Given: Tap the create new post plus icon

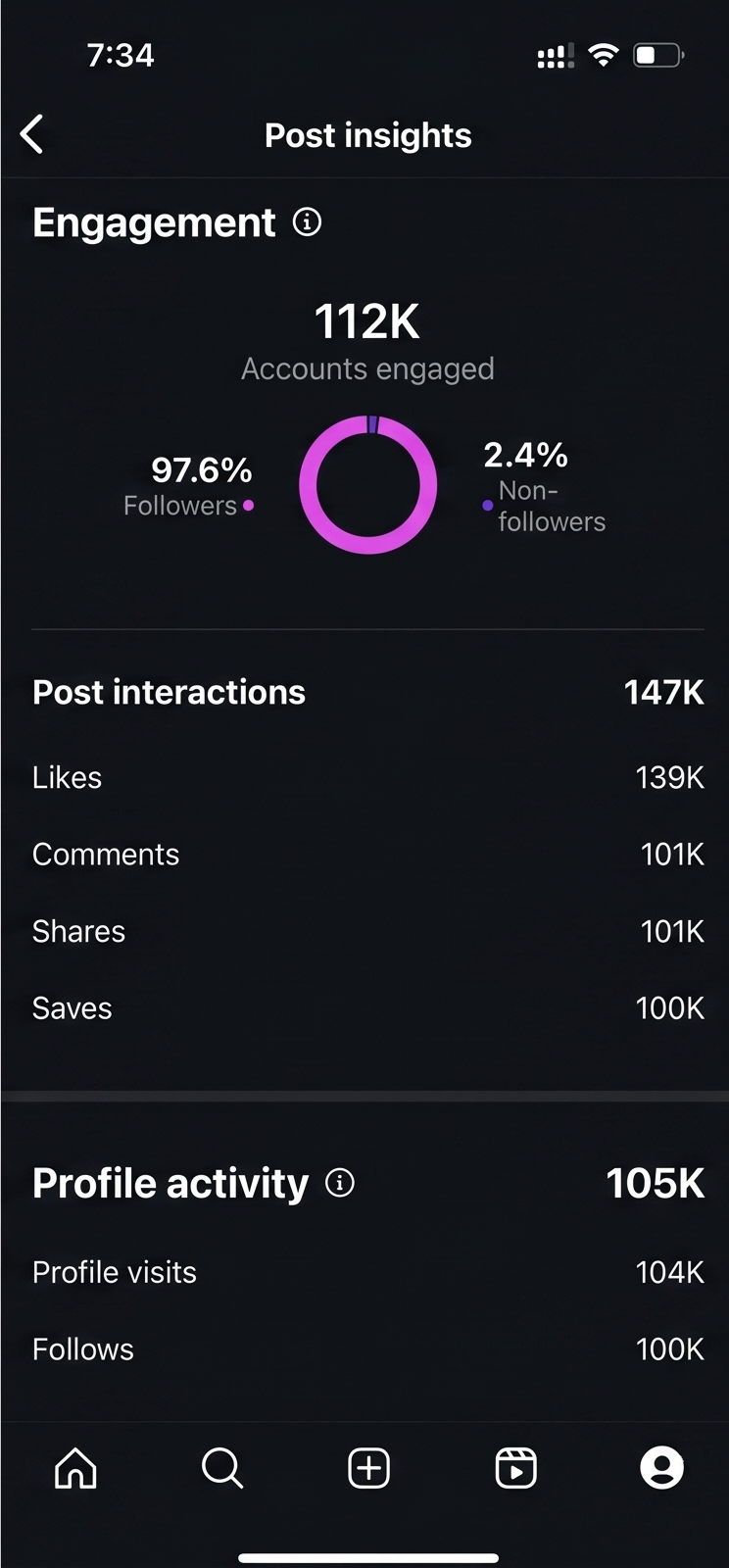Looking at the screenshot, I should [368, 1468].
